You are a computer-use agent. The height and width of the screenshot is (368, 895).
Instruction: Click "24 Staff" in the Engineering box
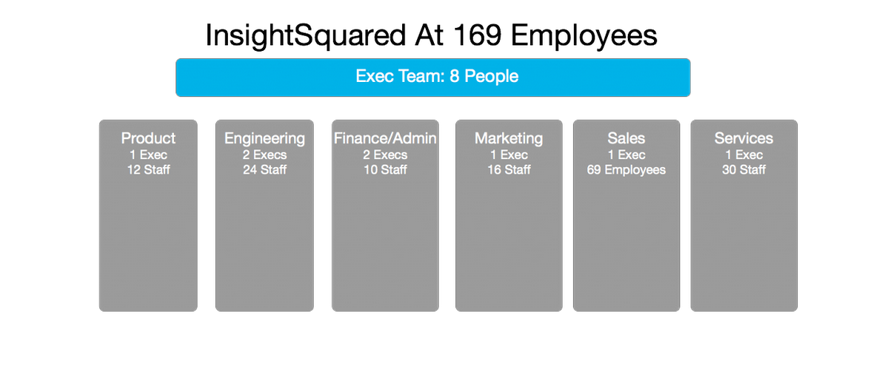(264, 169)
